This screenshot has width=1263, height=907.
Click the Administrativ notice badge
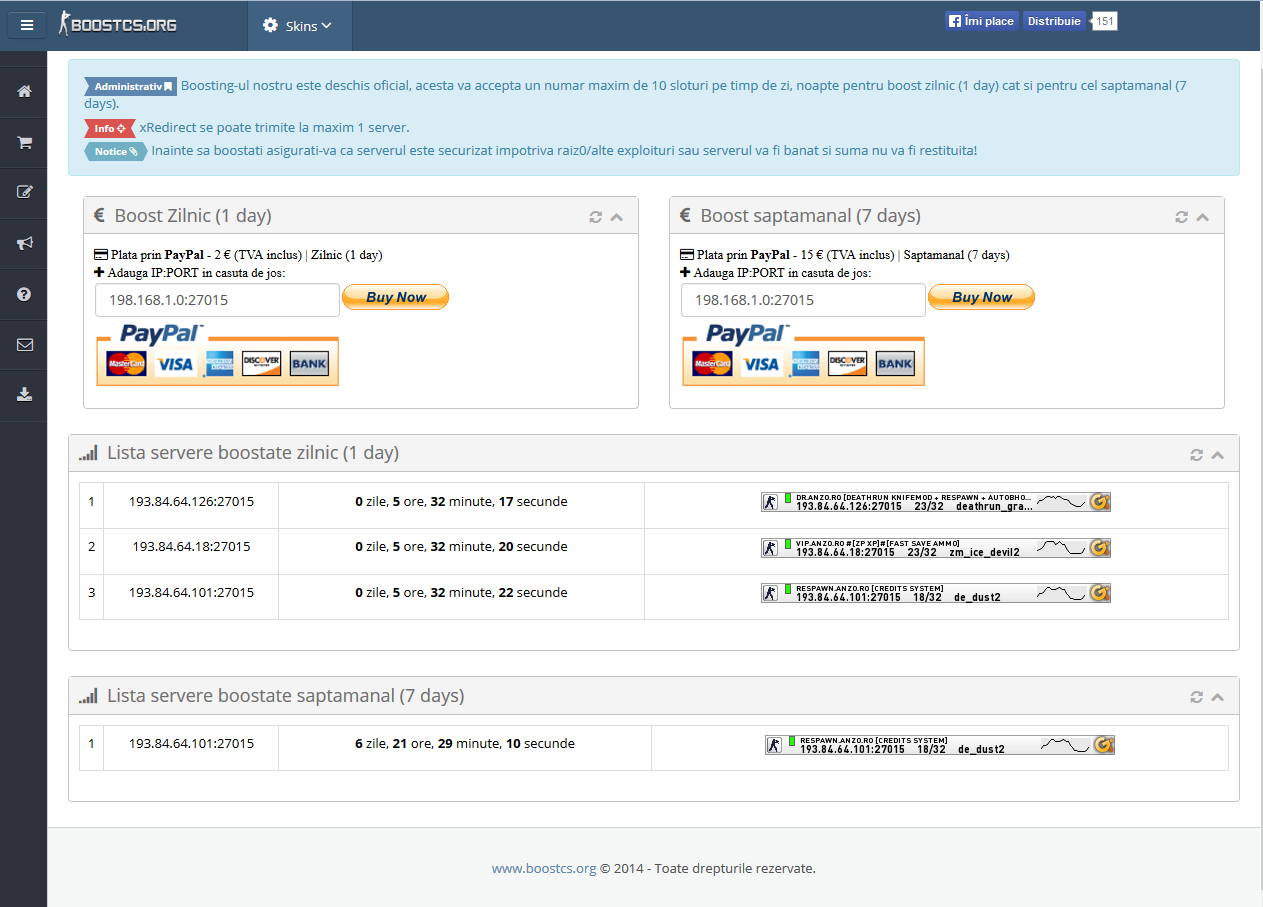[x=130, y=87]
